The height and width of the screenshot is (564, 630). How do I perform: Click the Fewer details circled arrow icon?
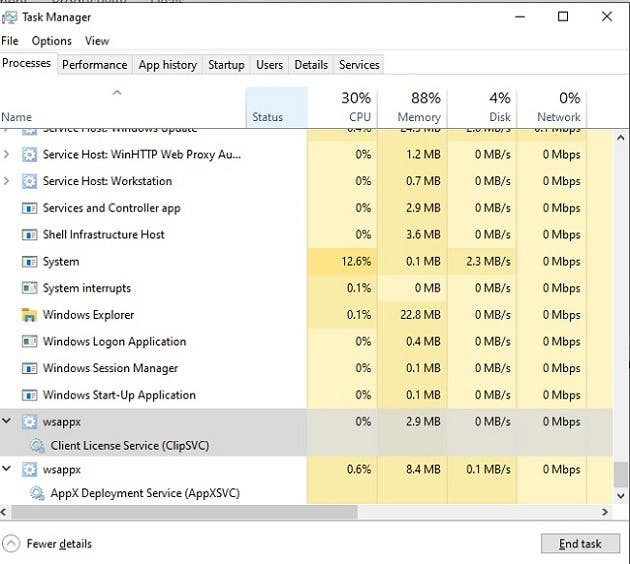coord(11,544)
